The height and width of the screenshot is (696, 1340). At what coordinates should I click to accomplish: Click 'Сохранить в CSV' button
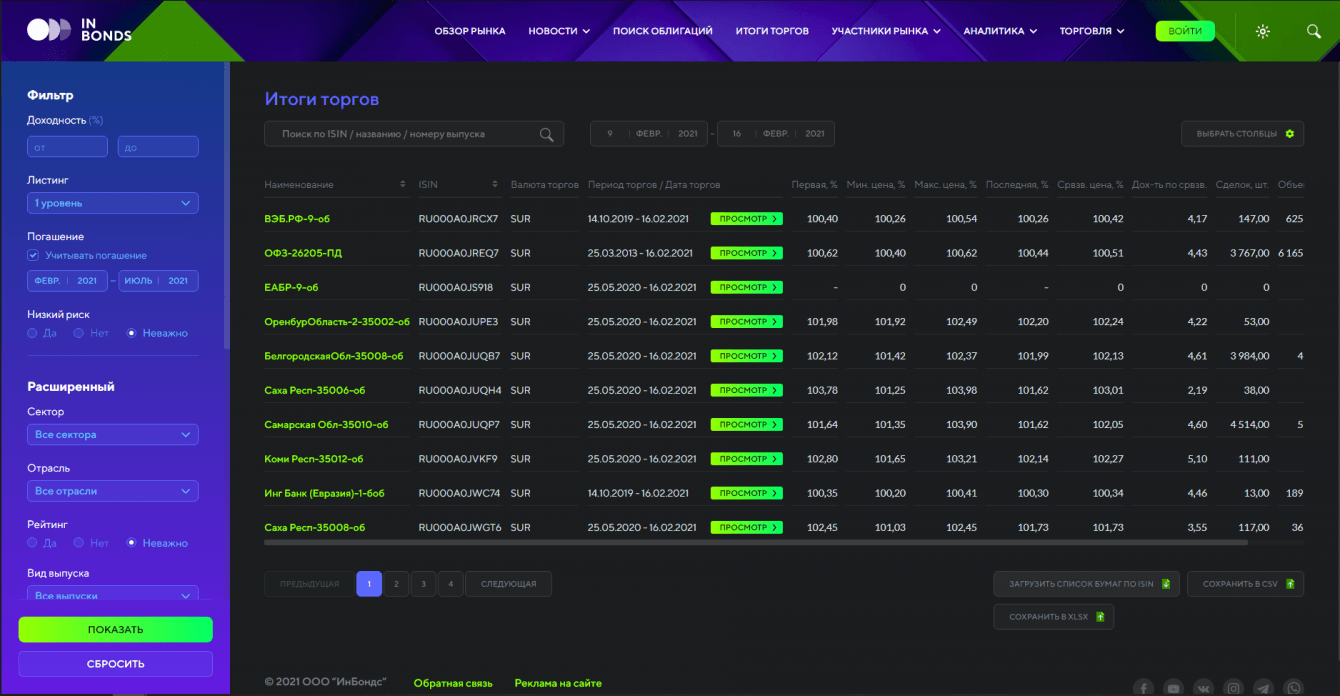click(1245, 584)
